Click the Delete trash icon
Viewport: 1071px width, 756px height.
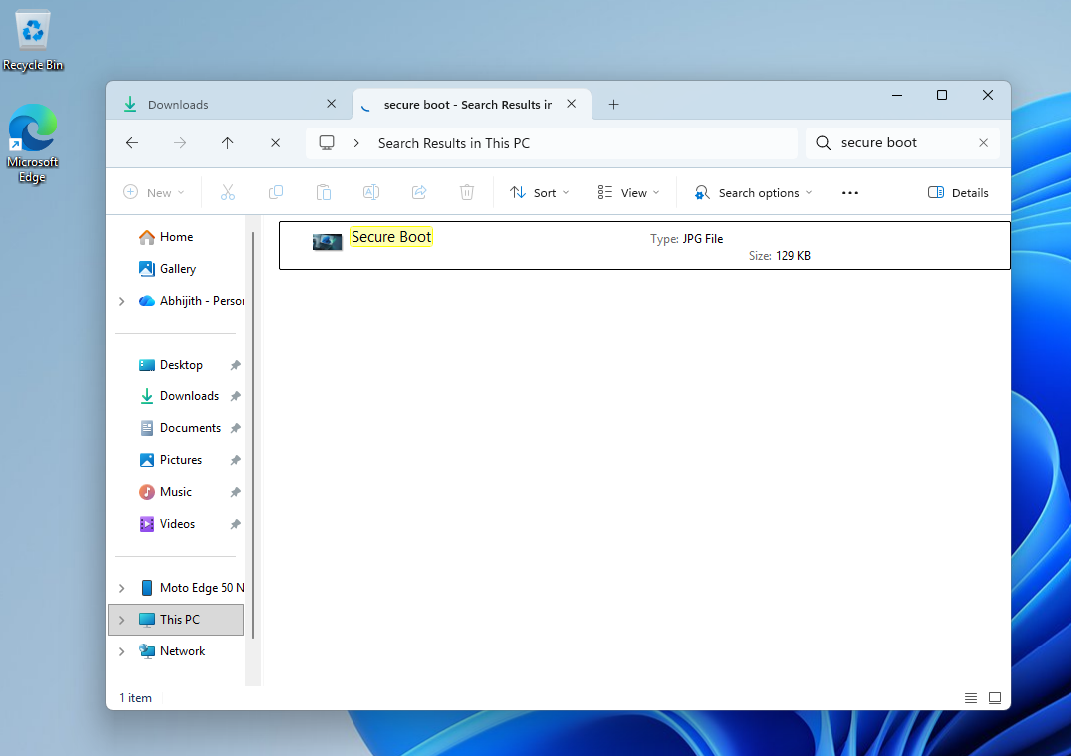pos(467,193)
